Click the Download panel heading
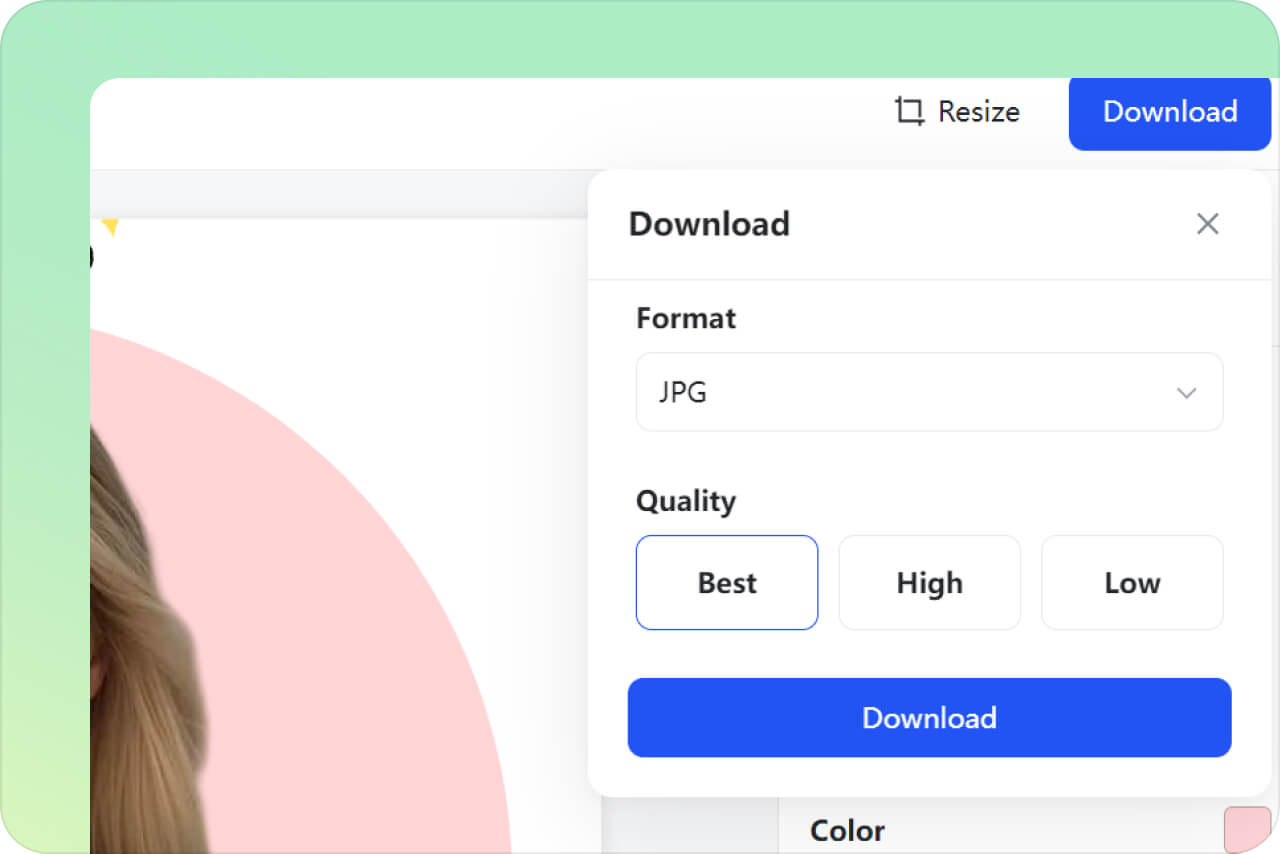The height and width of the screenshot is (854, 1280). pyautogui.click(x=709, y=224)
